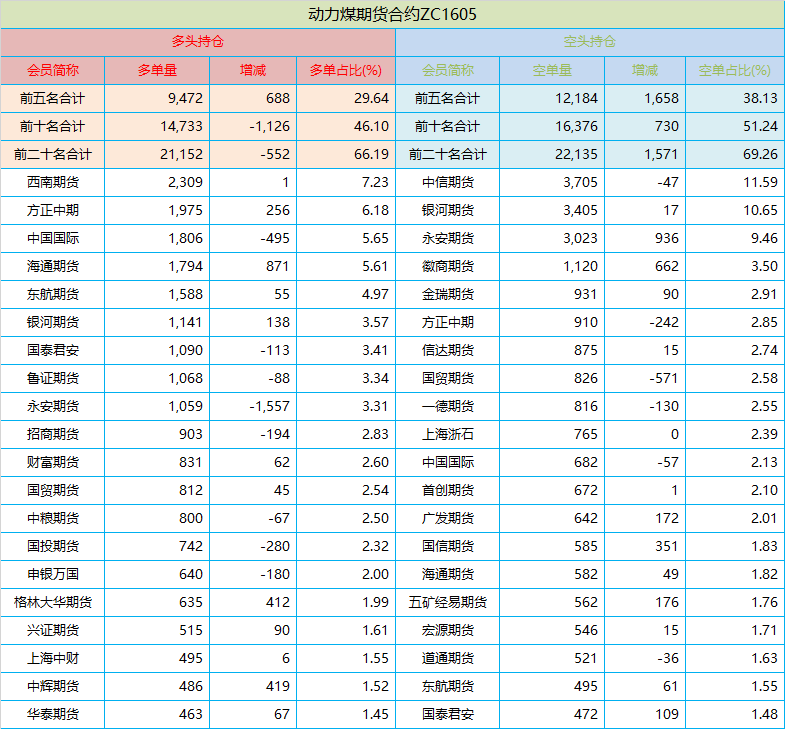Image resolution: width=785 pixels, height=729 pixels.
Task: Select the 中粮期货 member cell
Action: coord(53,519)
